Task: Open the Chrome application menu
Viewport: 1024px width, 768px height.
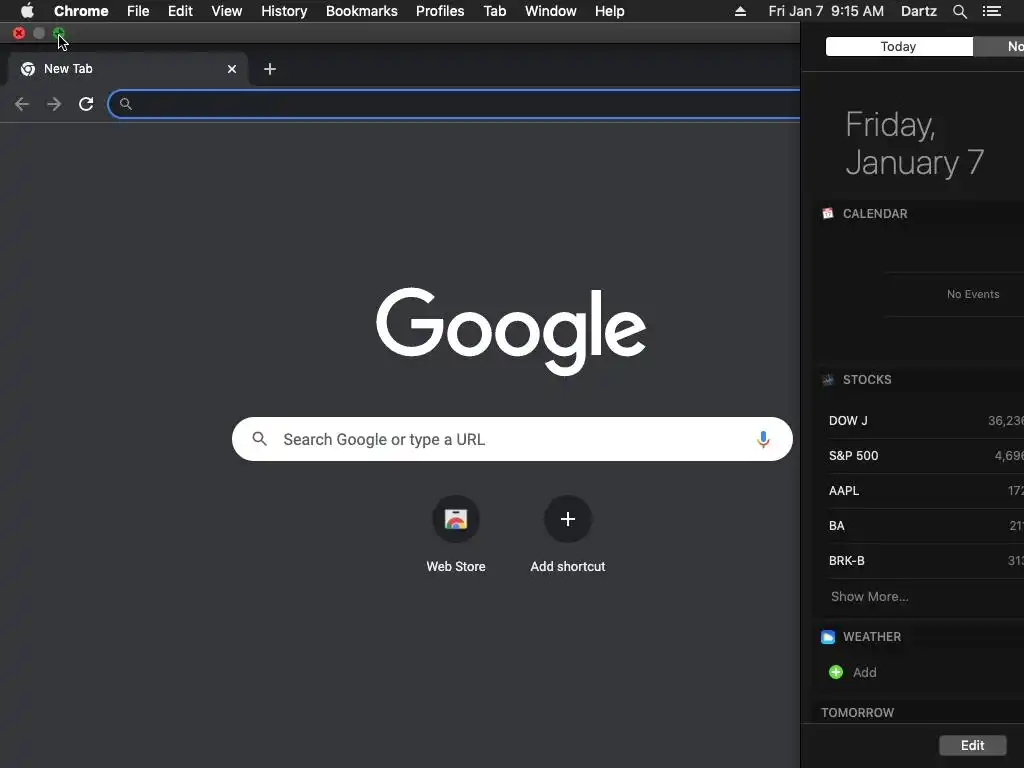Action: pos(81,11)
